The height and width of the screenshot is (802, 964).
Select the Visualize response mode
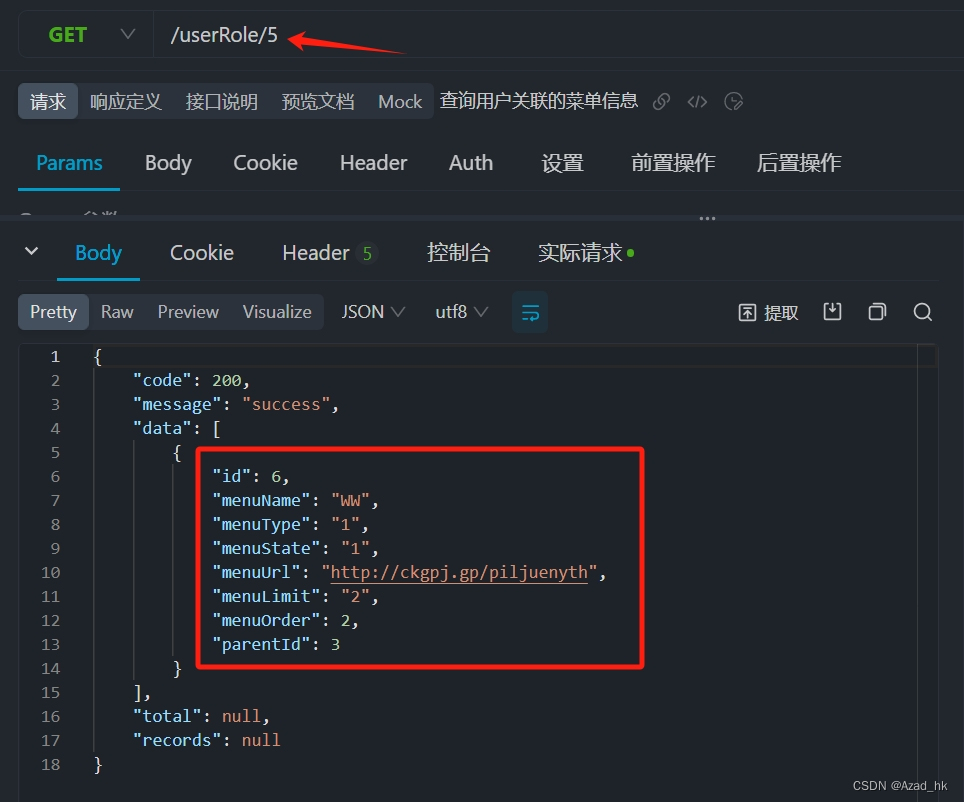pos(276,311)
